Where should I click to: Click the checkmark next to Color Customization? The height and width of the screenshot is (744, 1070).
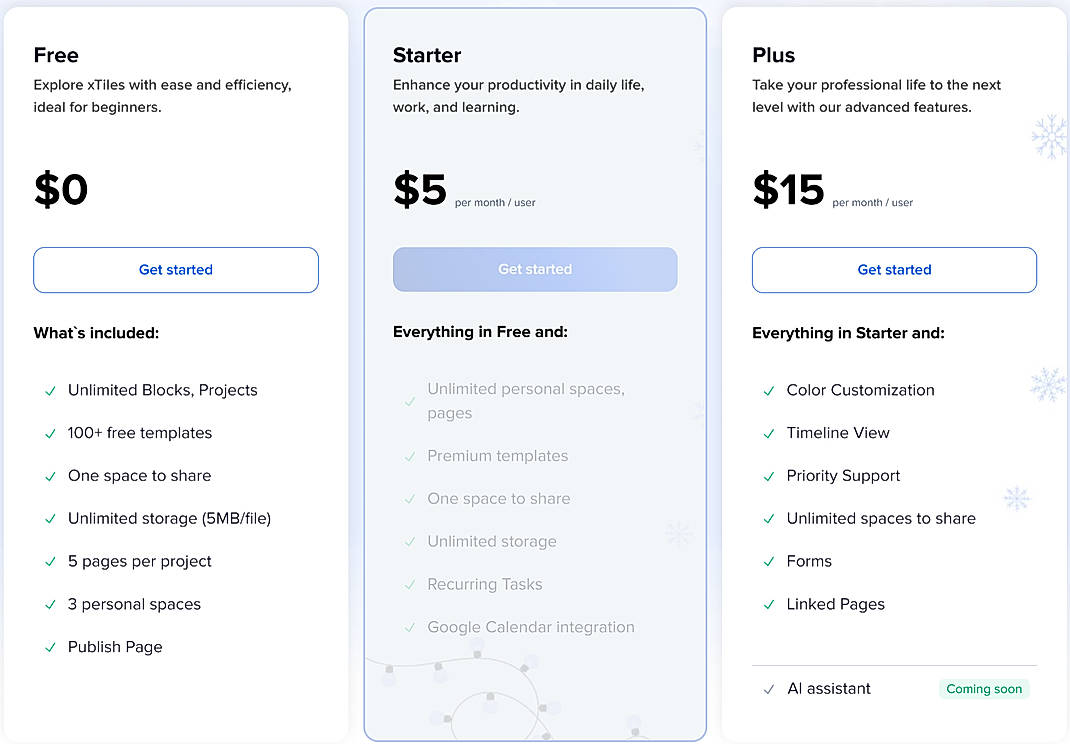(x=767, y=390)
